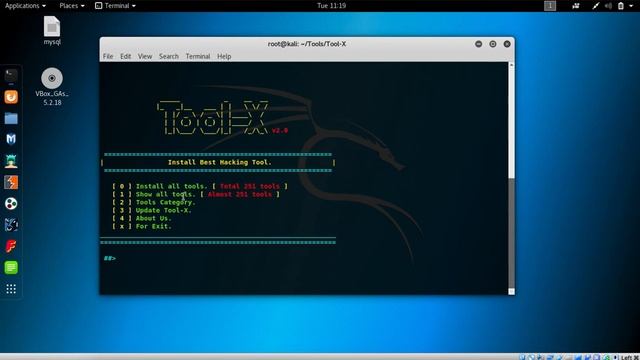640x360 pixels.
Task: Click the ##> terminal prompt
Action: point(109,258)
